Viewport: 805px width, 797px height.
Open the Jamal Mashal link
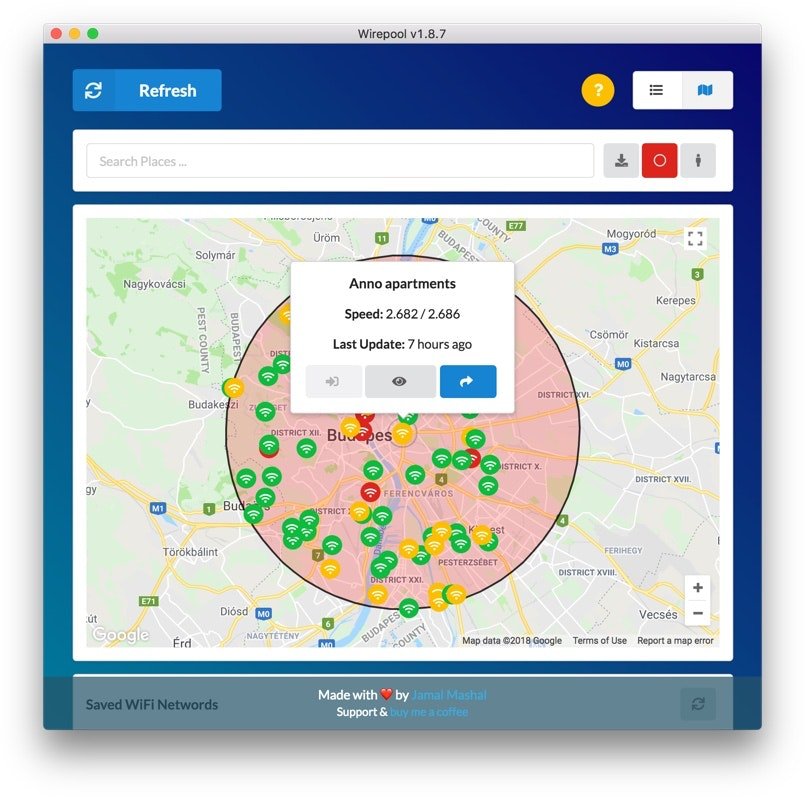pyautogui.click(x=450, y=695)
